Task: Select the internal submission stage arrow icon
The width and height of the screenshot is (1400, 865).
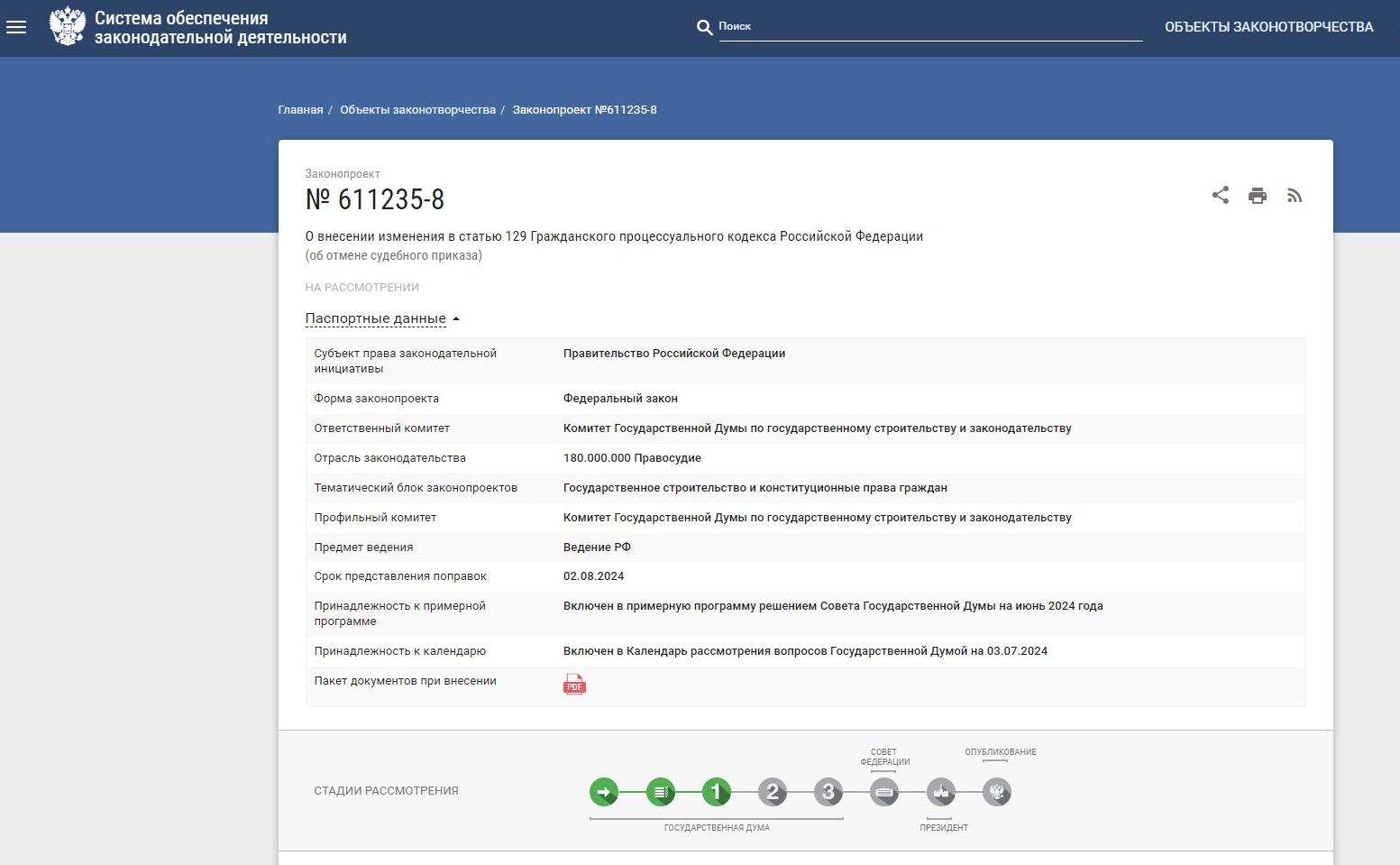Action: (x=605, y=792)
